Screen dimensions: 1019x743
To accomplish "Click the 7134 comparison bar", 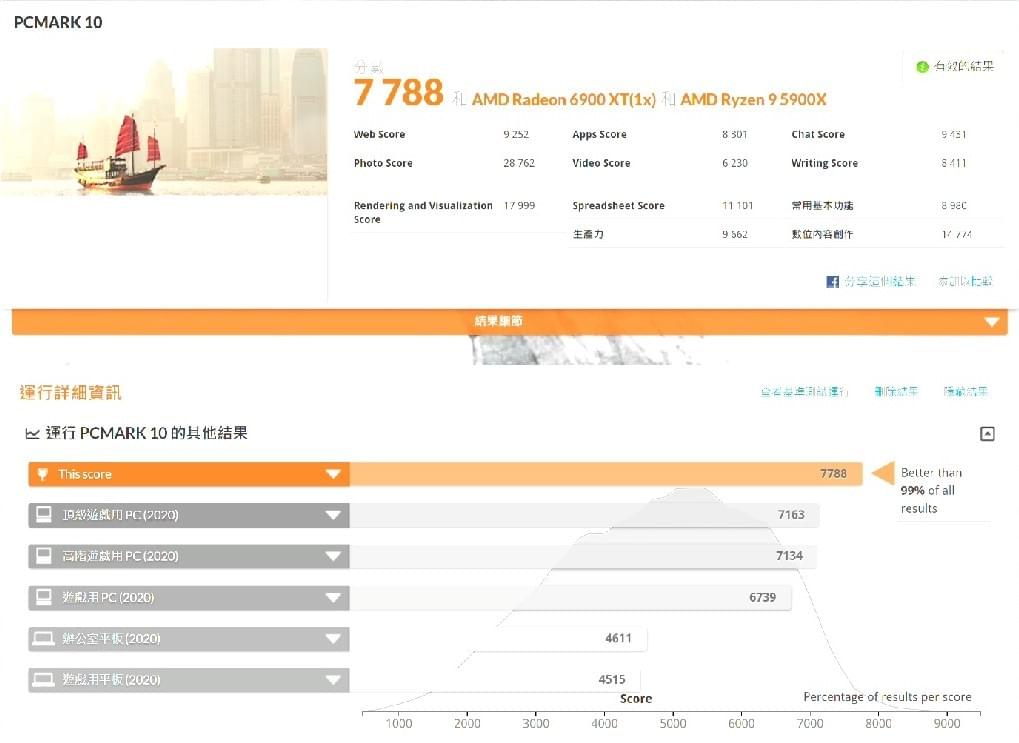I will [x=583, y=556].
